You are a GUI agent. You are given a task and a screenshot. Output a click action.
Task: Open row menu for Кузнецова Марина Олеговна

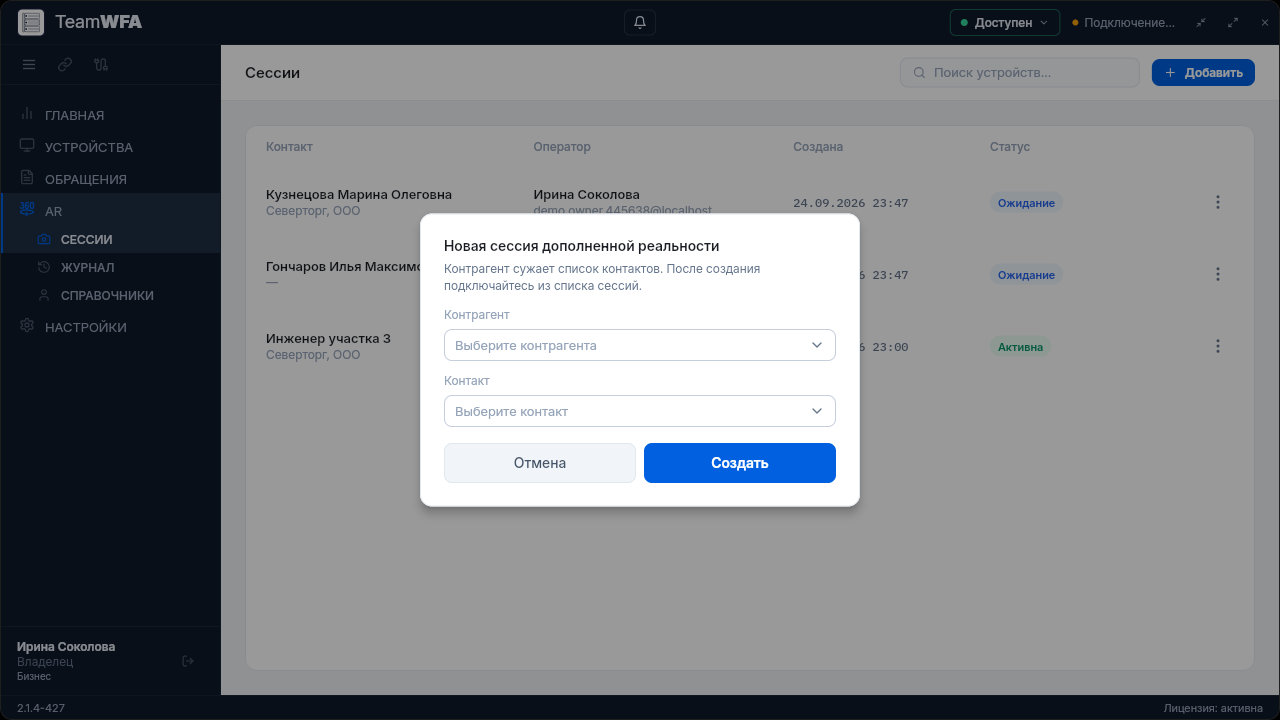1218,202
